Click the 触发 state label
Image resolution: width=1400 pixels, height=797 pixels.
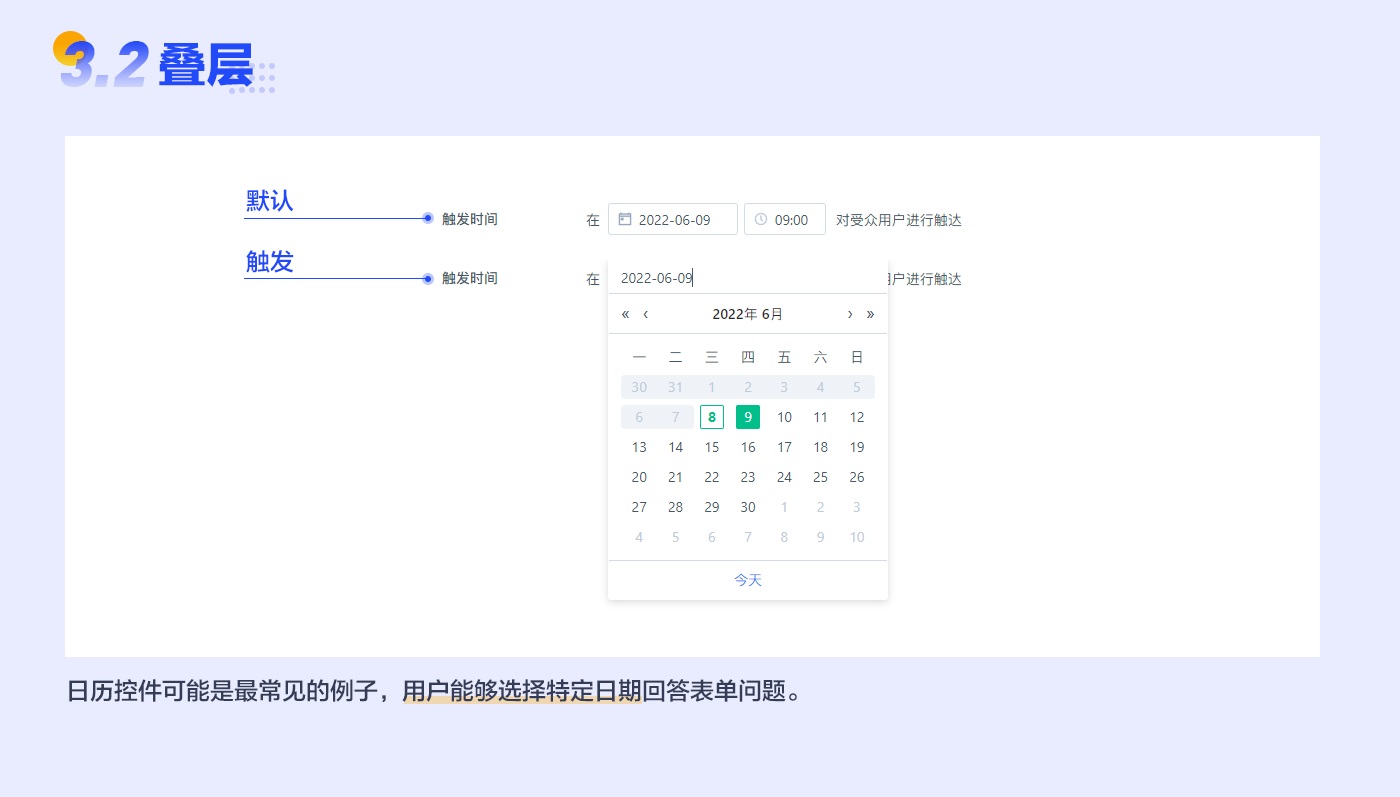tap(270, 261)
